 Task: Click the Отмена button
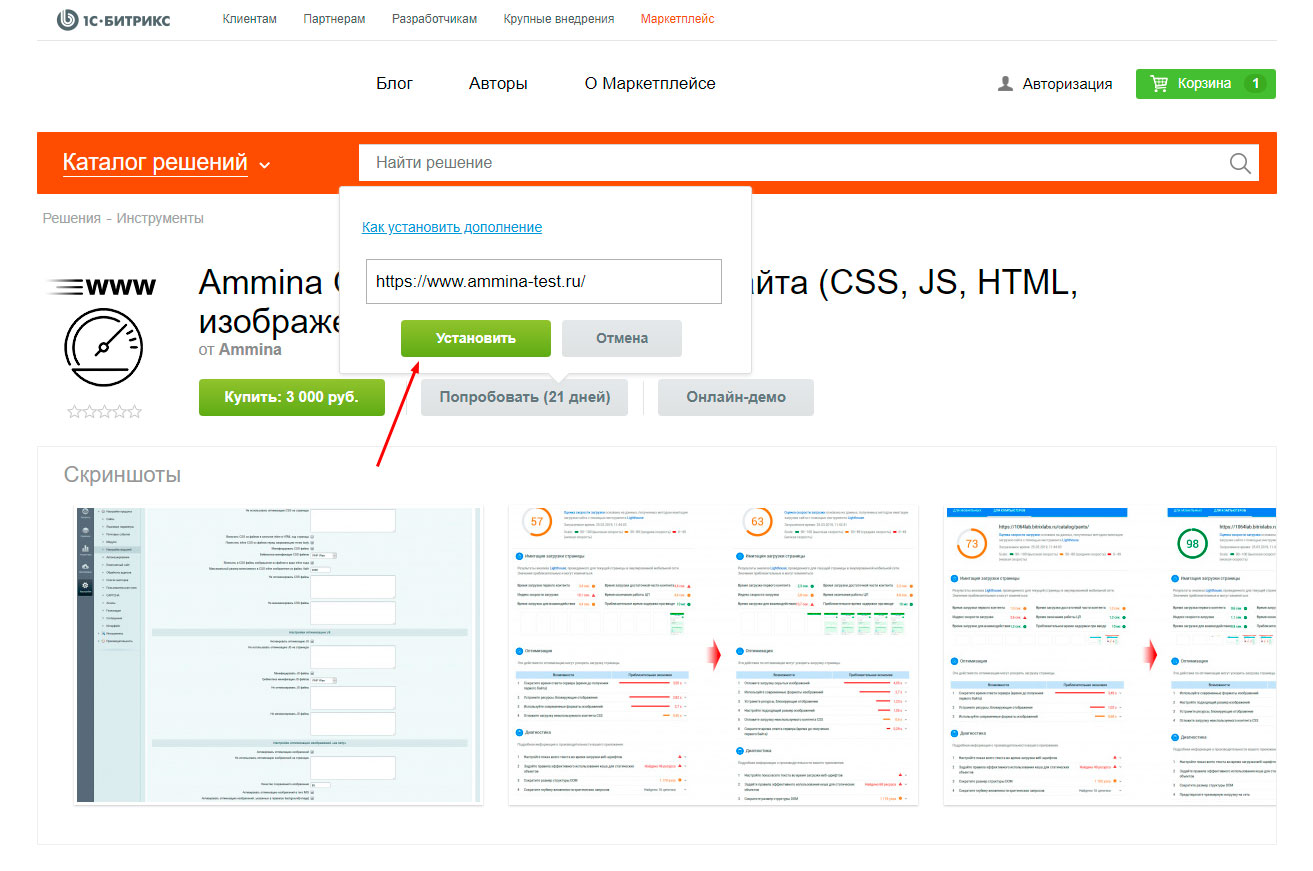coord(622,338)
